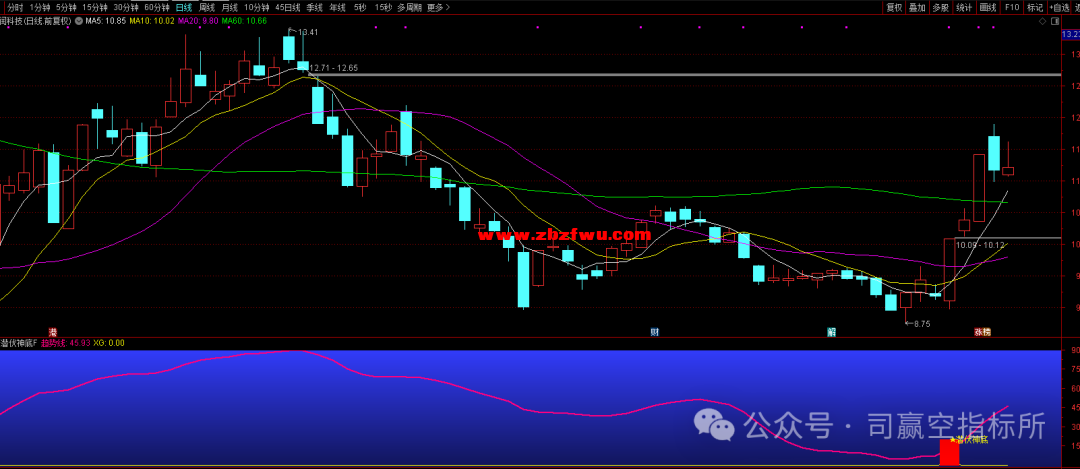The image size is (1080, 469).
Task: Click the 叠加 overlay button
Action: [x=917, y=8]
